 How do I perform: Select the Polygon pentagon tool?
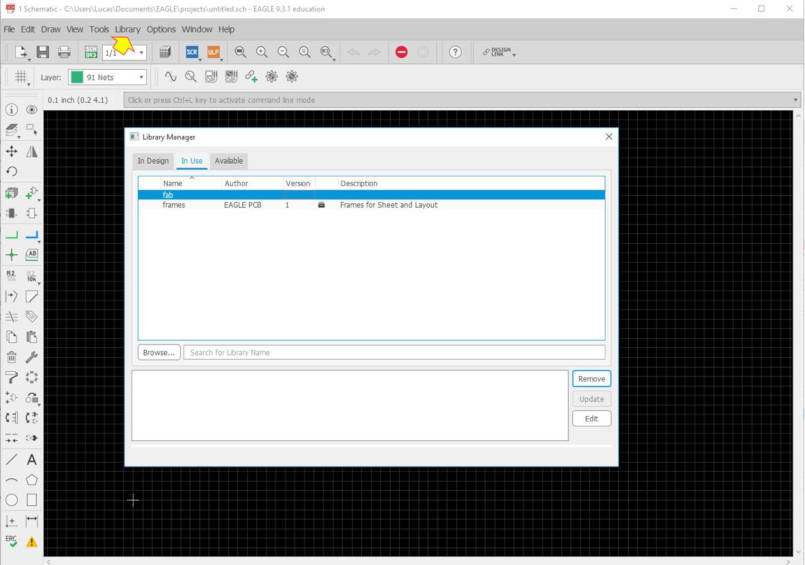coord(32,480)
